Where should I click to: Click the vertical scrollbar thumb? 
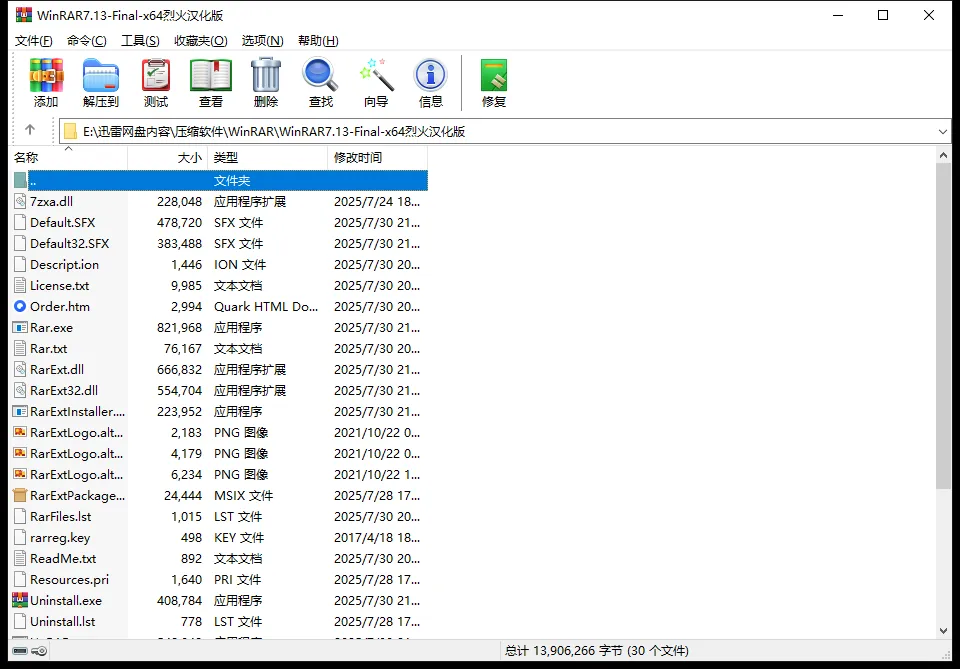point(943,326)
